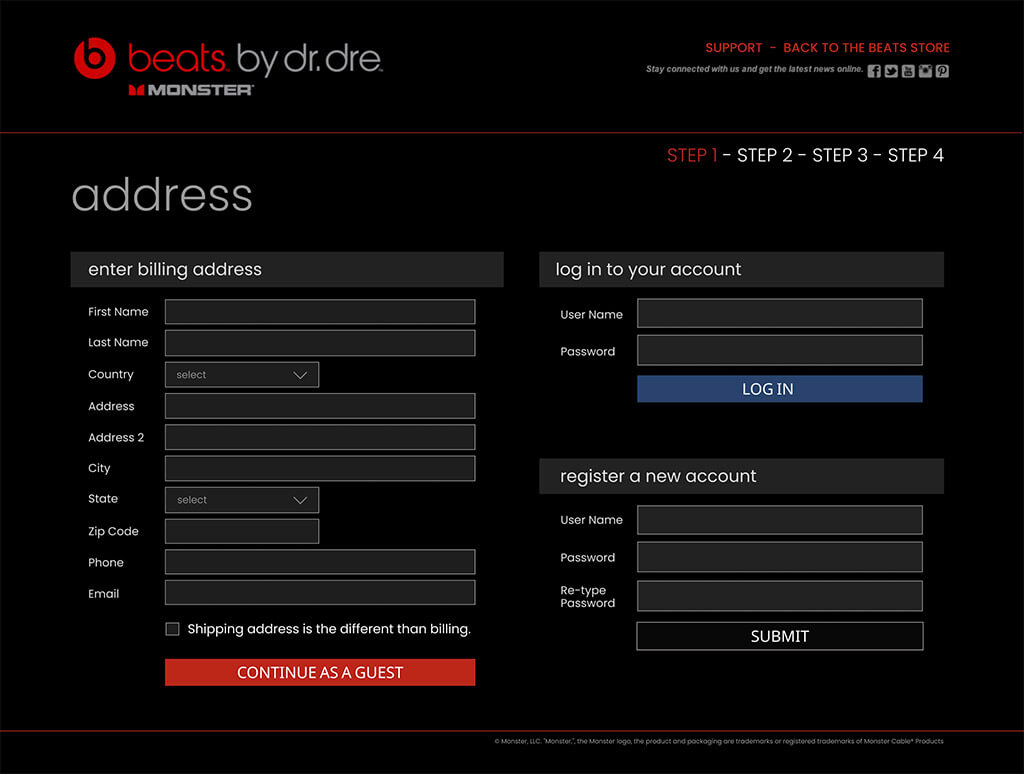The image size is (1024, 774).
Task: Click Back to the Beats Store
Action: click(866, 48)
